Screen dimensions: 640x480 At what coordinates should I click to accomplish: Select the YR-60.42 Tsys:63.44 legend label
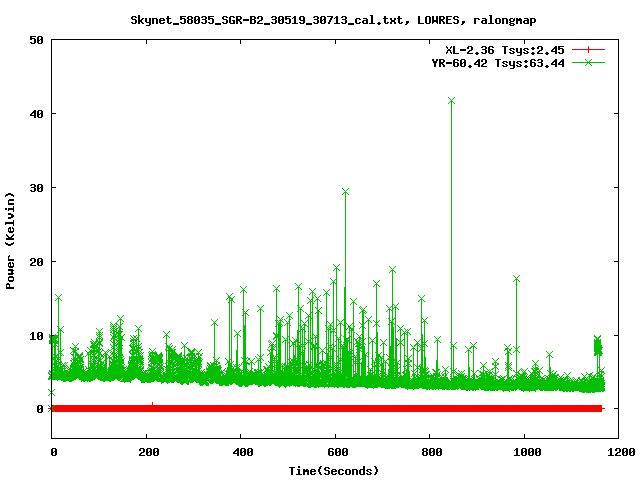[x=498, y=63]
